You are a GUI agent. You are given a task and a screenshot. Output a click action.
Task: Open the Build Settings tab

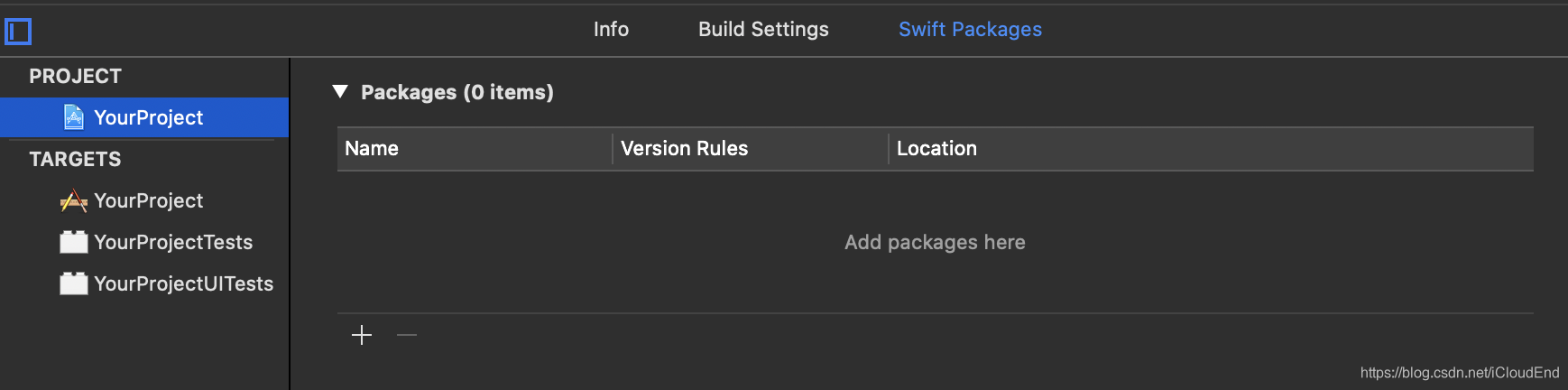(763, 29)
